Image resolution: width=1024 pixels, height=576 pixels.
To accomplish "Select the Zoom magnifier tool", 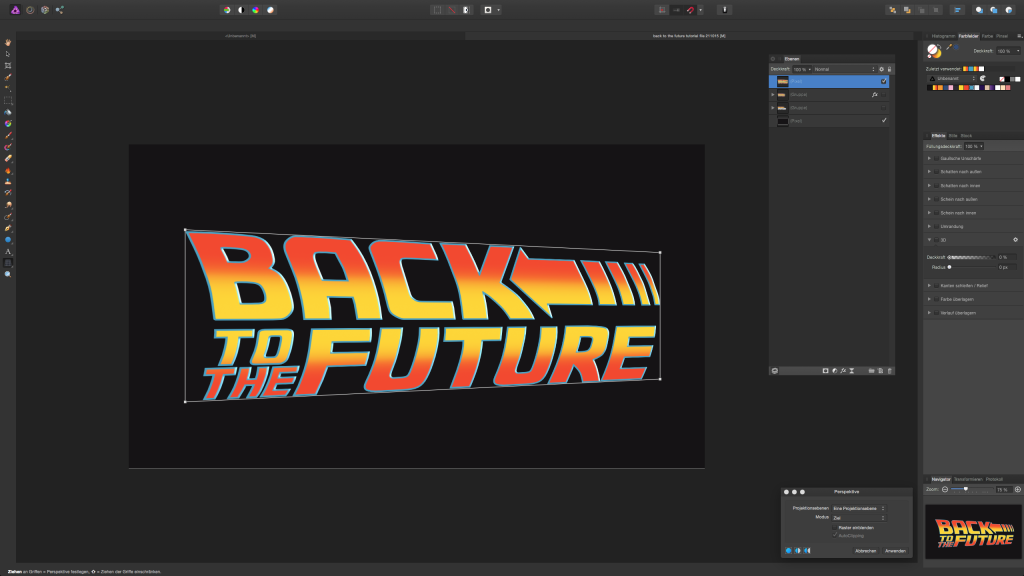I will pos(8,275).
